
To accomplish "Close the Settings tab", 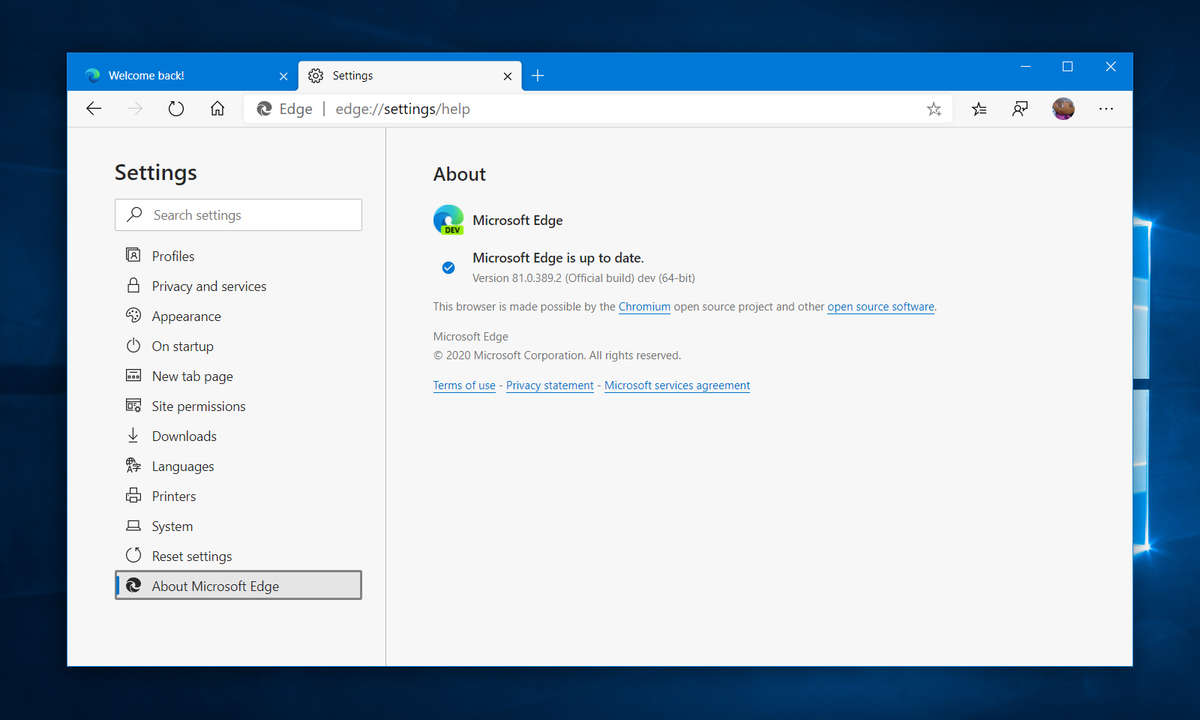I will pyautogui.click(x=507, y=76).
